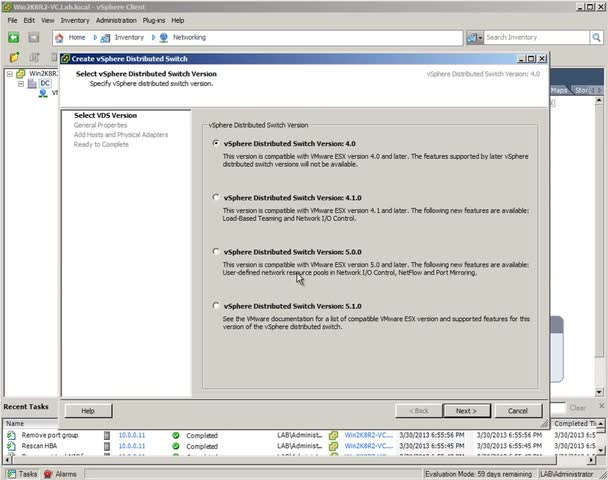Choose vSphere Distributed Switch Version 4.1.0

[216, 197]
